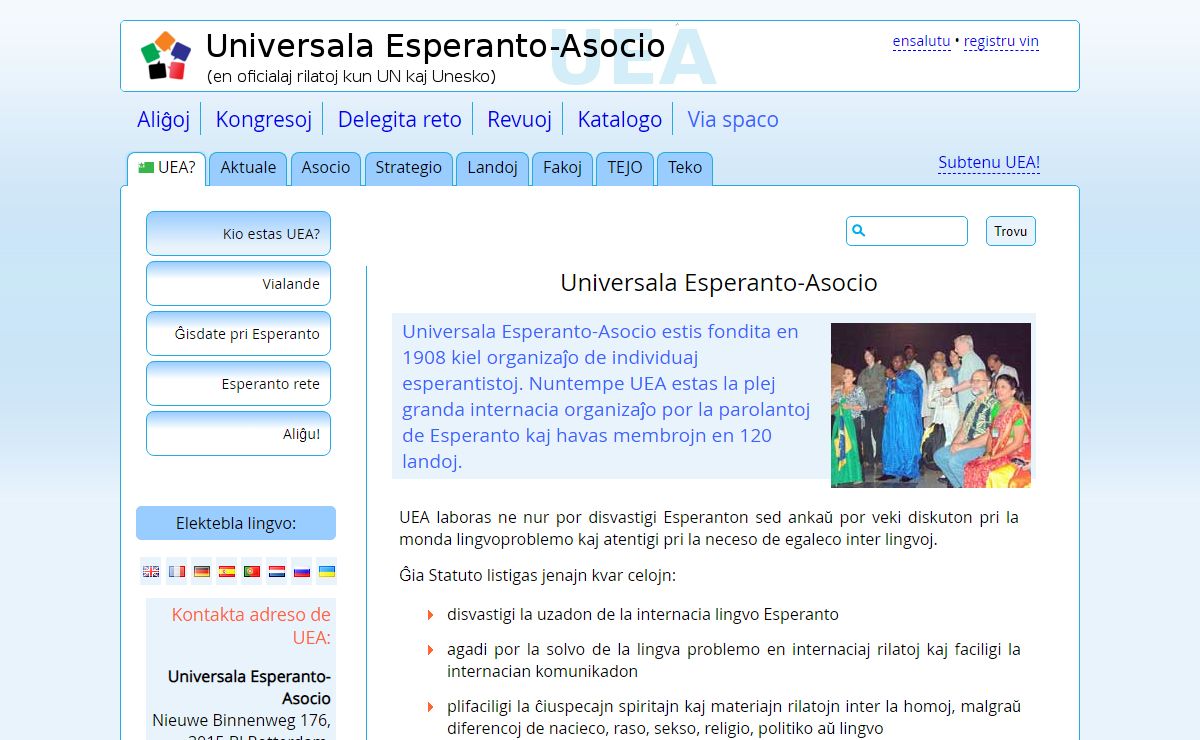This screenshot has height=740, width=1200.
Task: Switch to the Teko tab
Action: (x=685, y=168)
